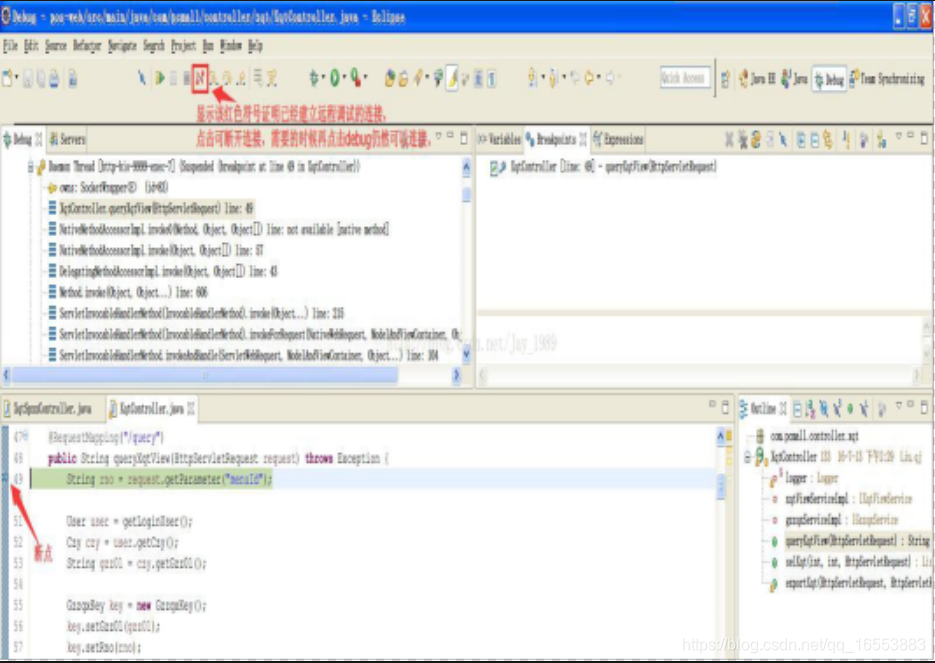Open the Project menu

183,46
